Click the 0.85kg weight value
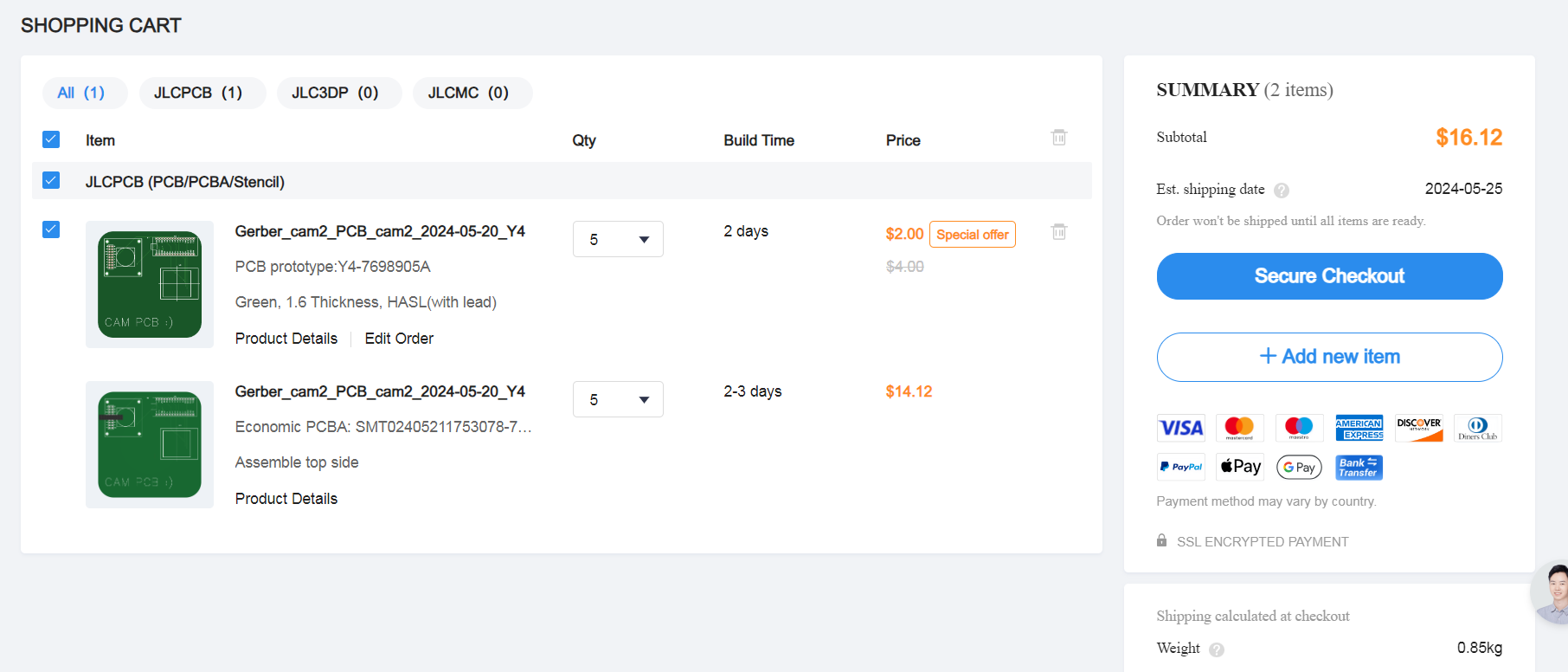 [x=1479, y=648]
